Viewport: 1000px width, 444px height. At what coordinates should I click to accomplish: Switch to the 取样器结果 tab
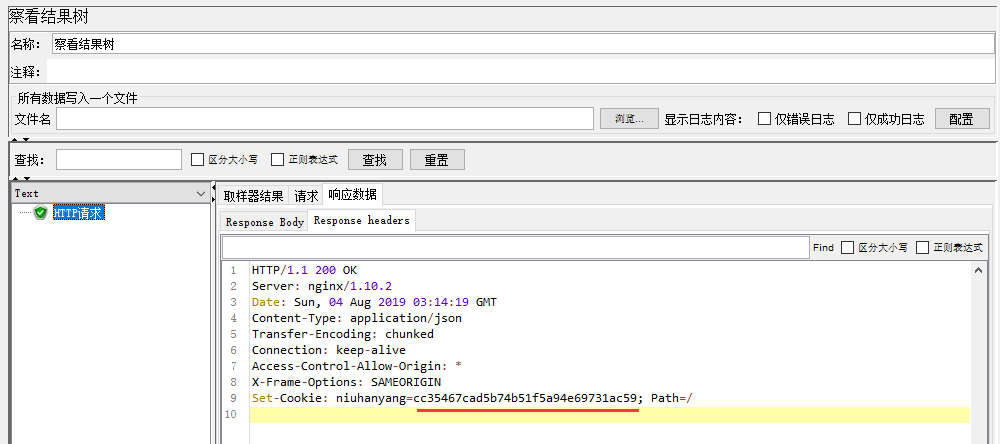(x=253, y=196)
